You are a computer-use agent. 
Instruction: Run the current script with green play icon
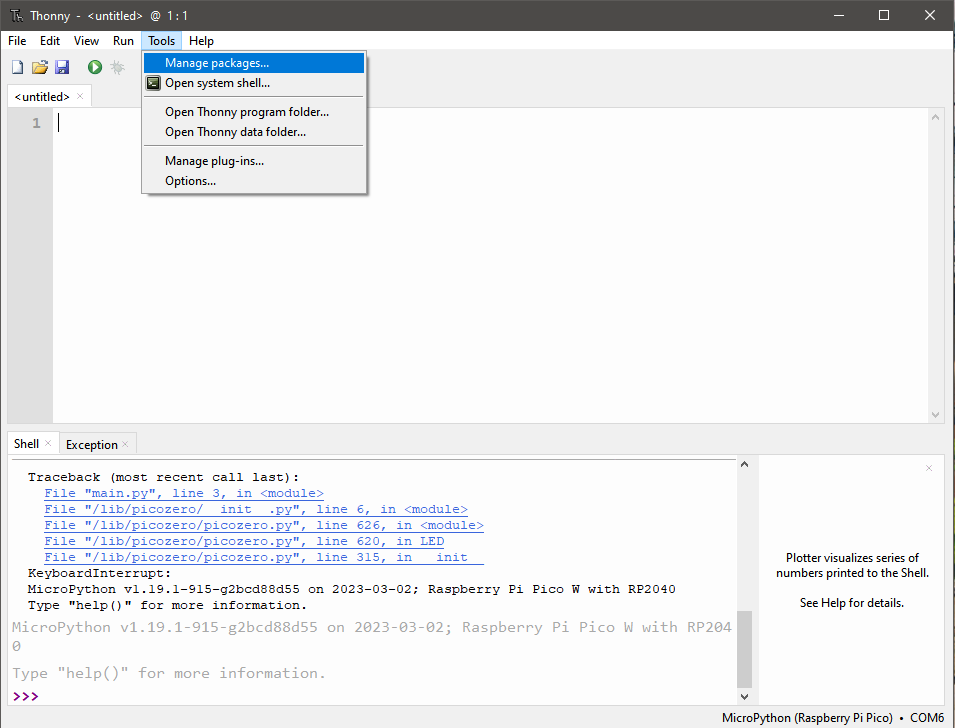95,67
